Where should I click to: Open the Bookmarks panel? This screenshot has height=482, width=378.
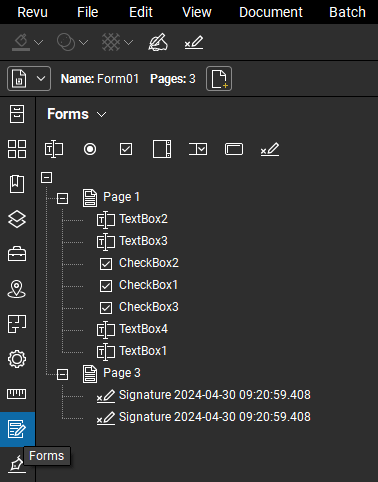pyautogui.click(x=17, y=184)
